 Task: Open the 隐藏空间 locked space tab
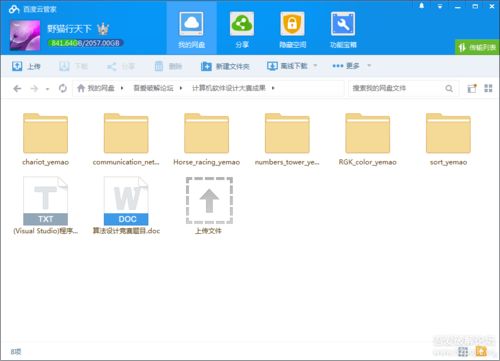292,30
